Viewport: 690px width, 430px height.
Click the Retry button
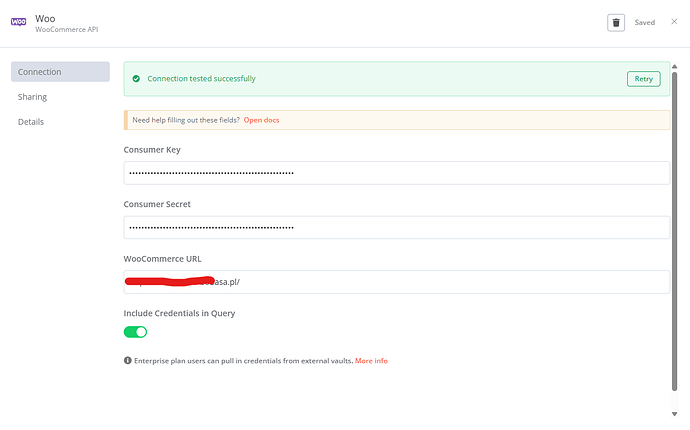(x=643, y=79)
